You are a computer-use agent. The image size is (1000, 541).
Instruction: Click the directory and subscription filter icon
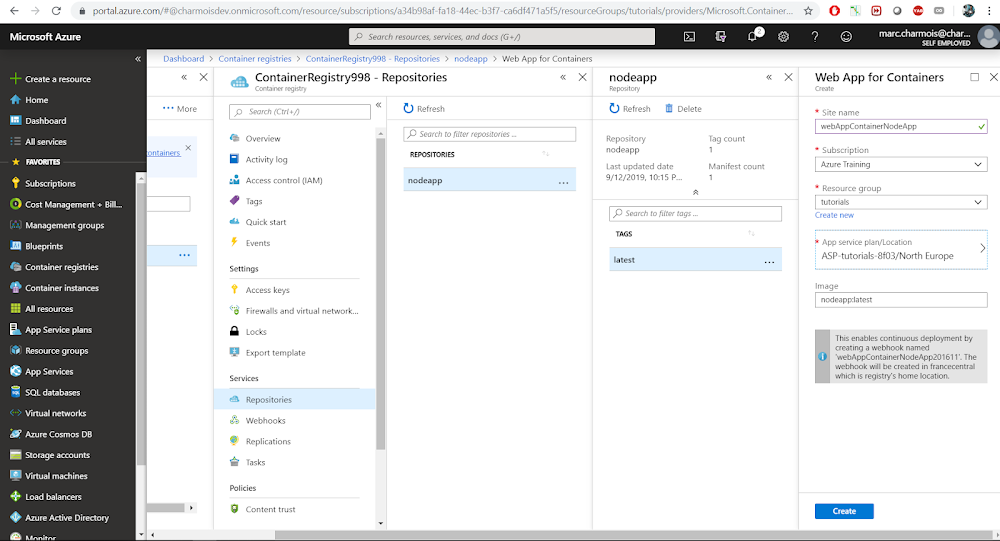pyautogui.click(x=721, y=37)
